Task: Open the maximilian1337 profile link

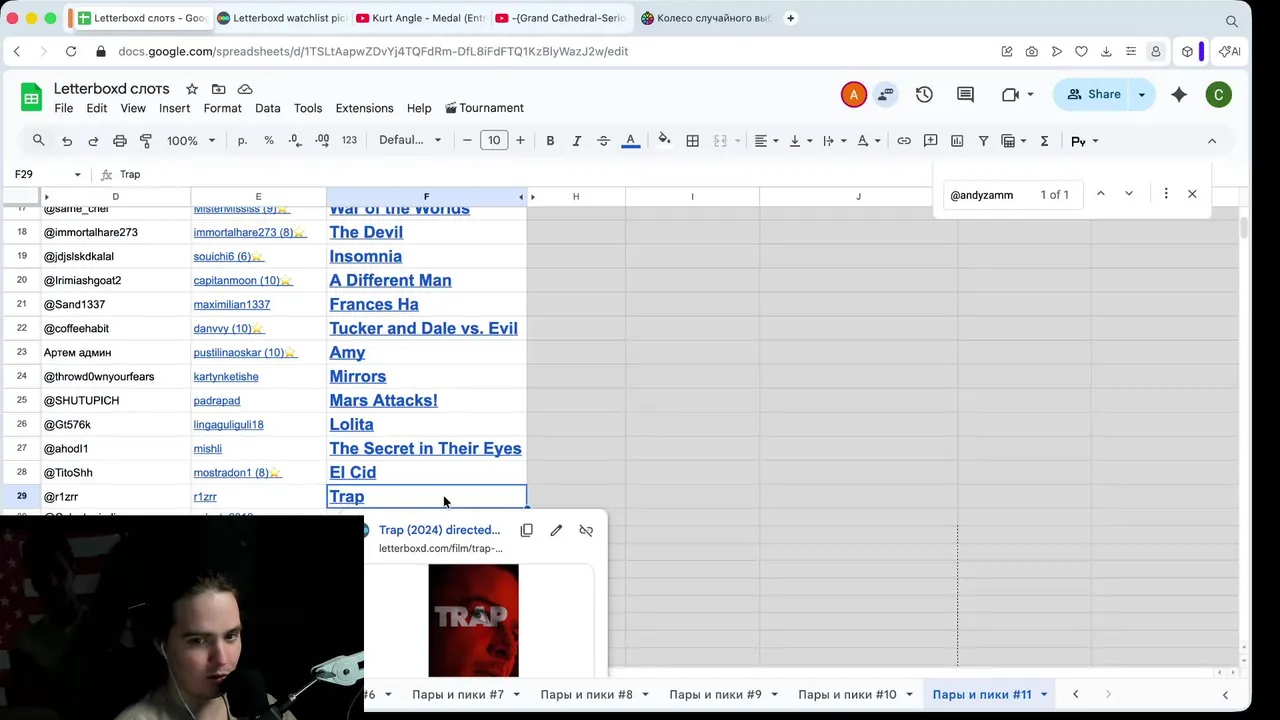Action: 231,304
